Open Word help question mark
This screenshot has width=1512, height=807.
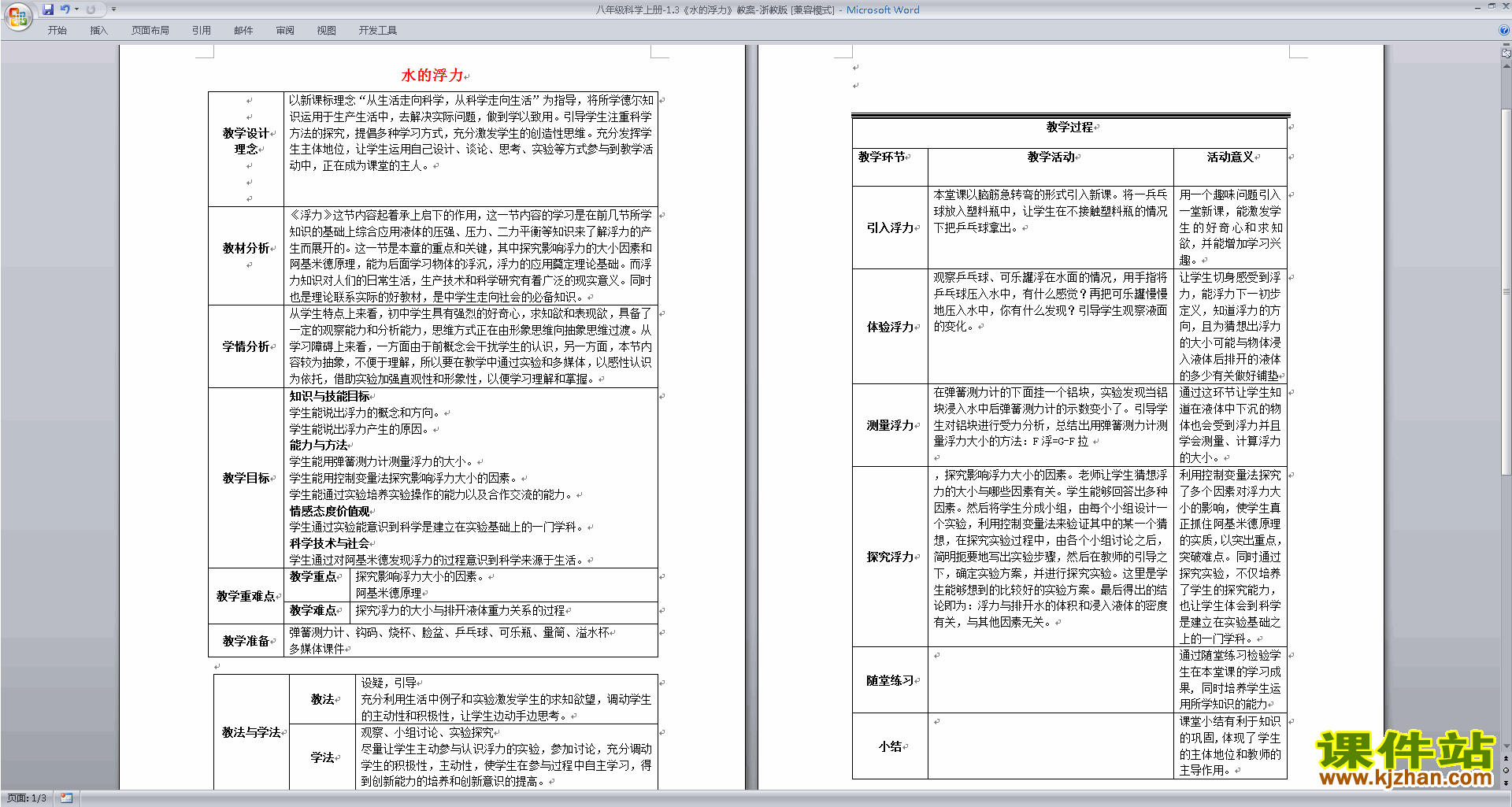[x=1504, y=31]
